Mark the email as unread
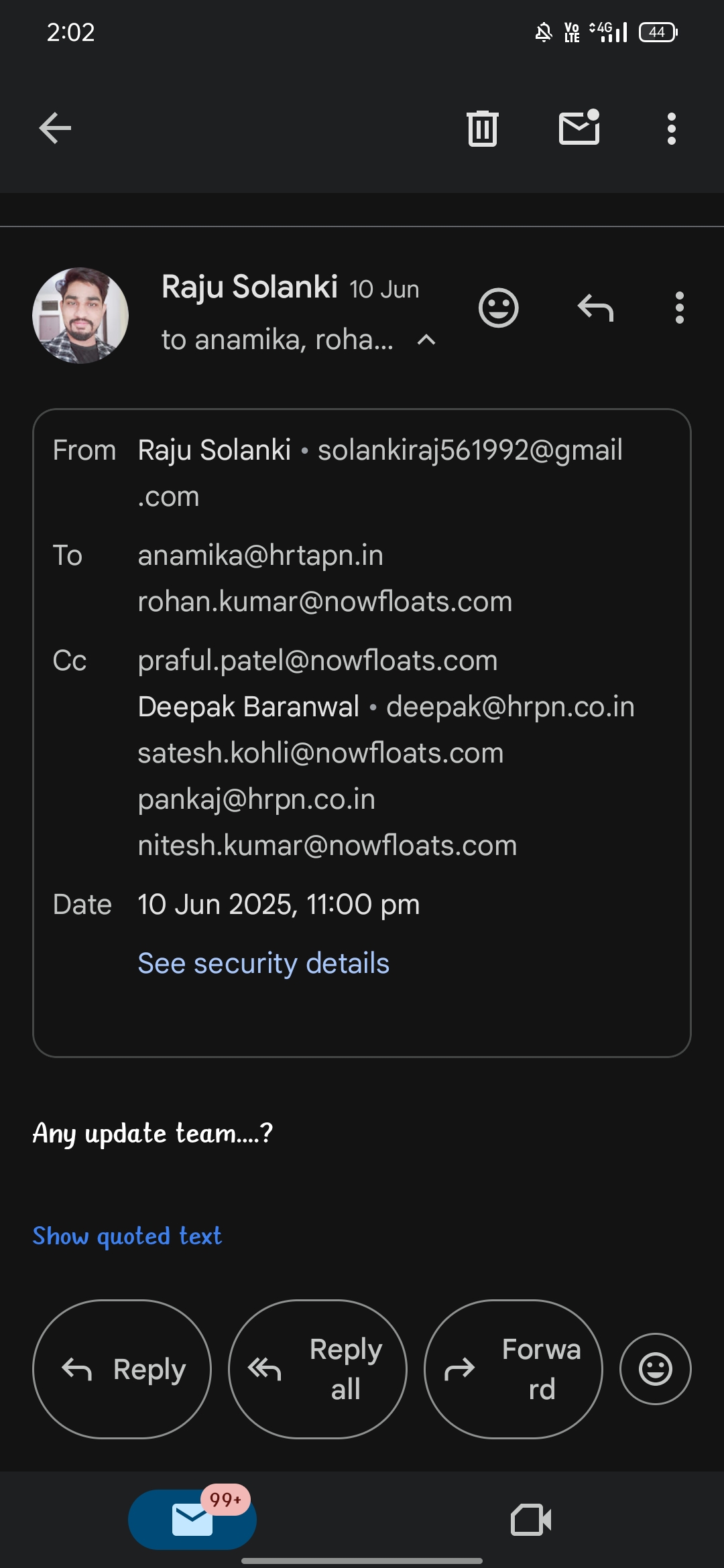The width and height of the screenshot is (724, 1568). coord(579,127)
